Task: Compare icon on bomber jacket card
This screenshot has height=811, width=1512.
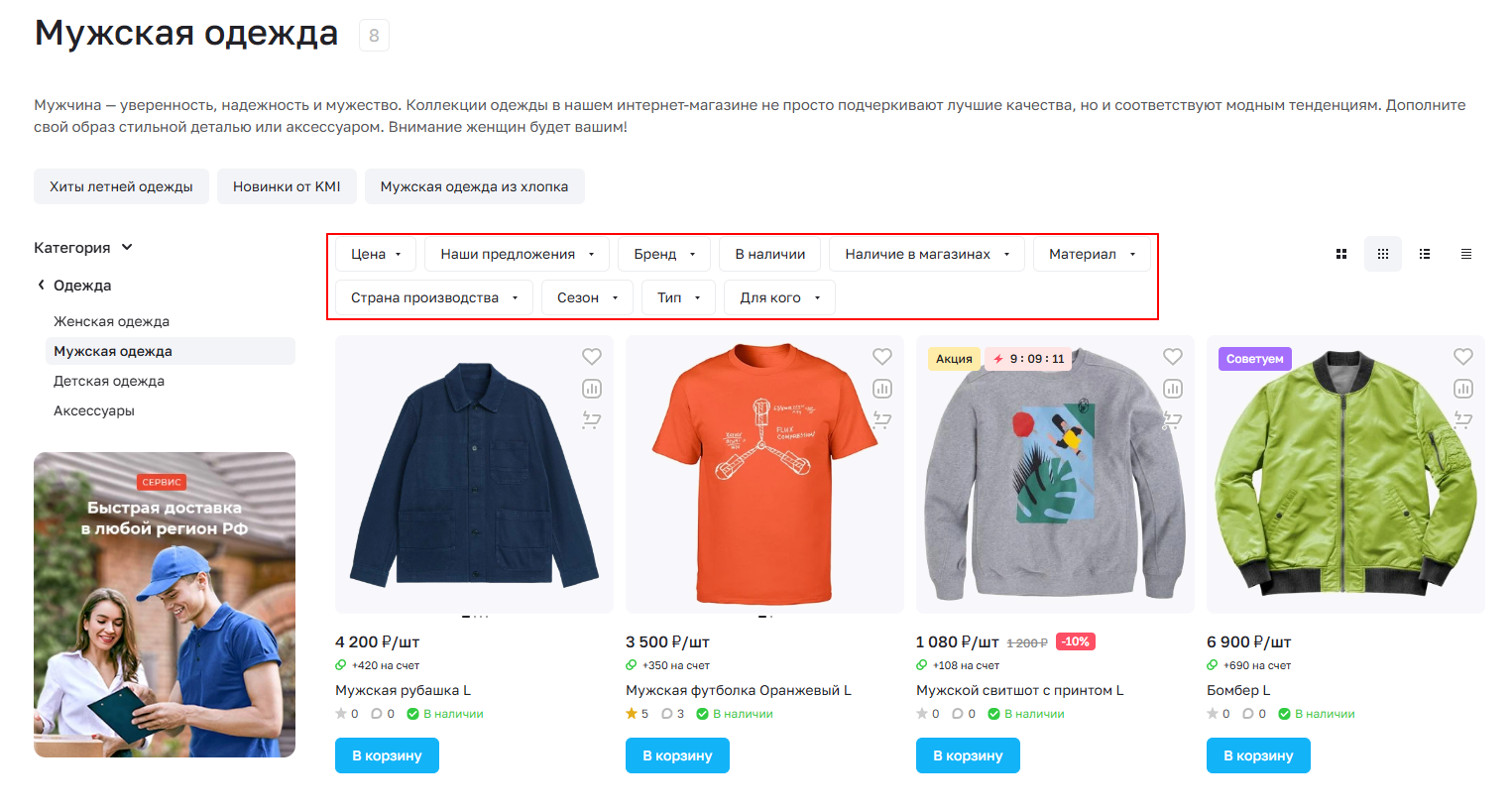Action: point(1463,389)
